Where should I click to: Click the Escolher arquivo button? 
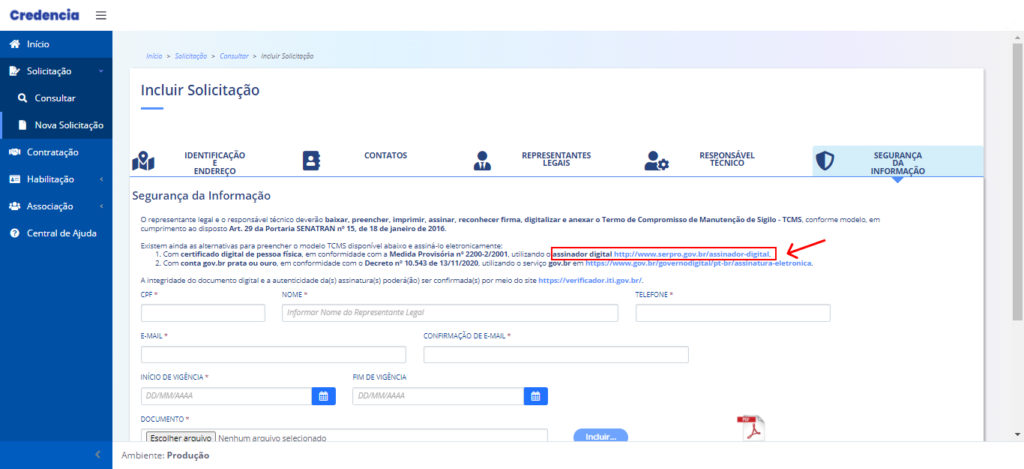[180, 438]
